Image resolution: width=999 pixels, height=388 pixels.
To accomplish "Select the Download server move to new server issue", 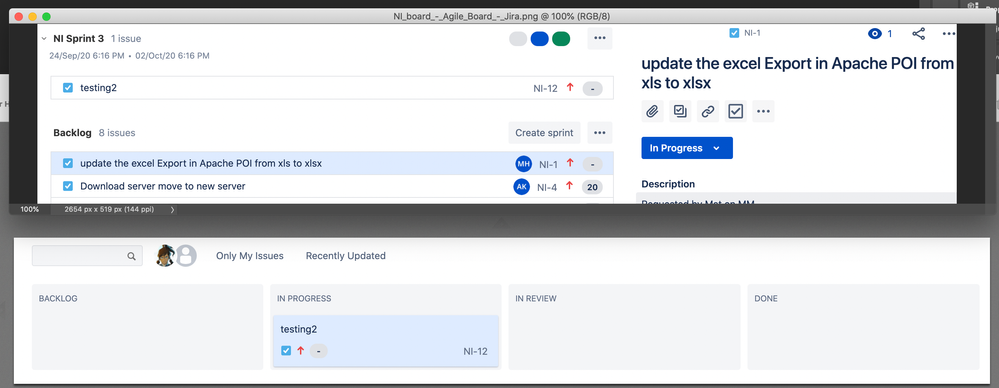I will [x=332, y=187].
